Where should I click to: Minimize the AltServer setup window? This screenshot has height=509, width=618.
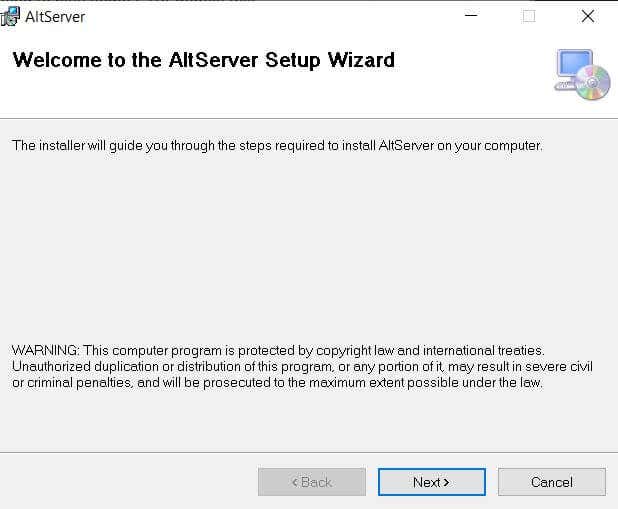(471, 16)
